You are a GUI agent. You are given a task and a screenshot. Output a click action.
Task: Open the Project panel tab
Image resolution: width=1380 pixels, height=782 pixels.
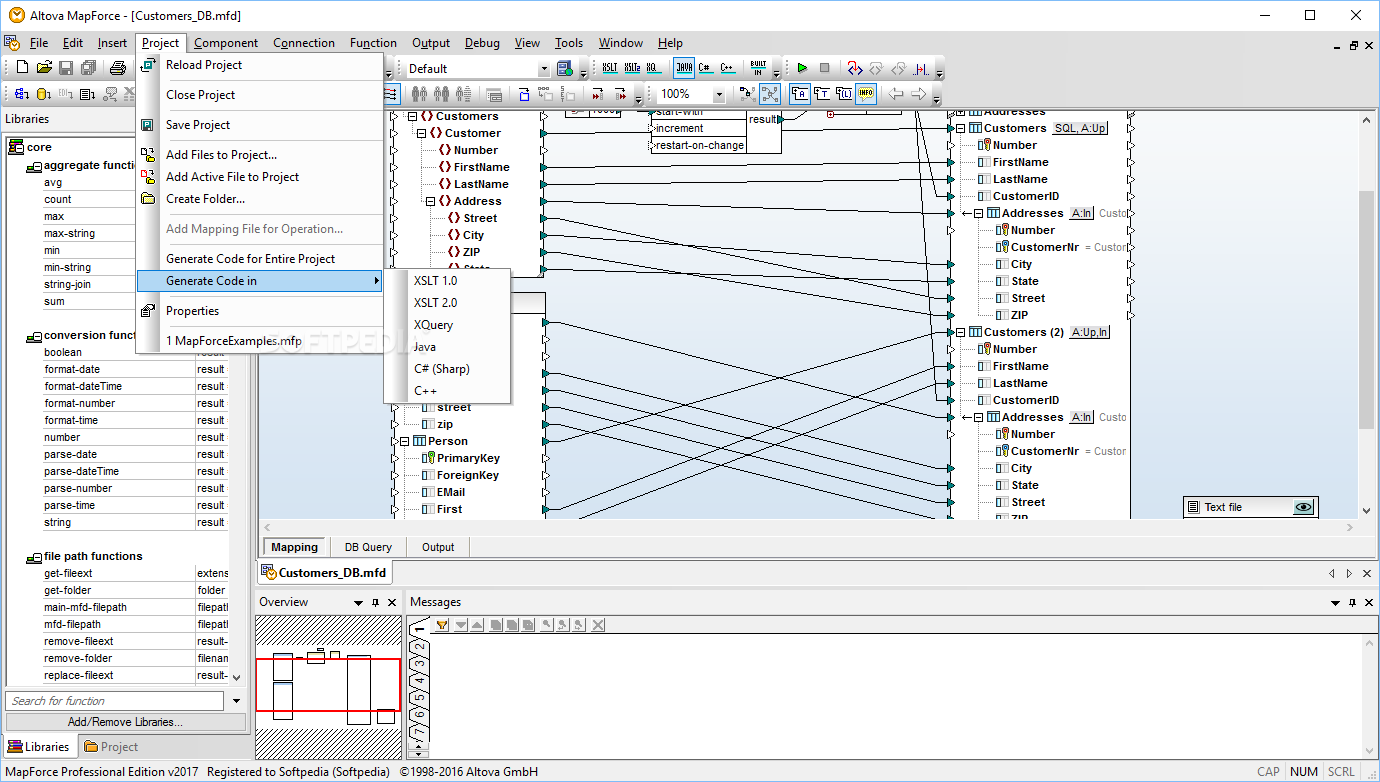click(111, 747)
